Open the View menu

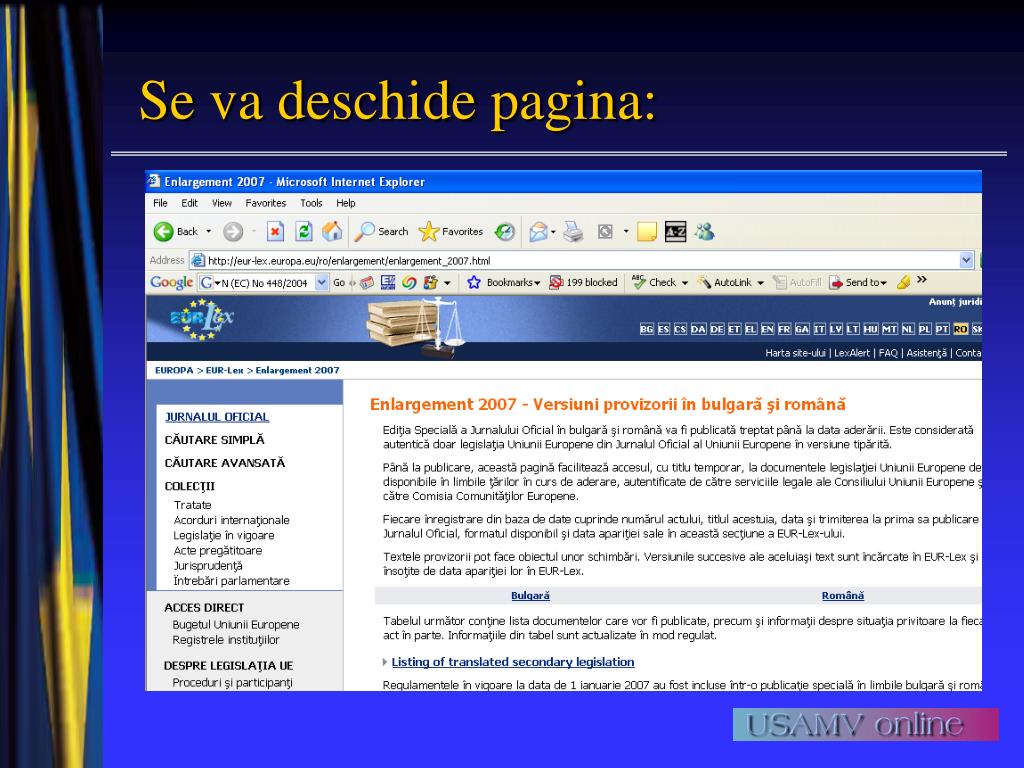(221, 203)
